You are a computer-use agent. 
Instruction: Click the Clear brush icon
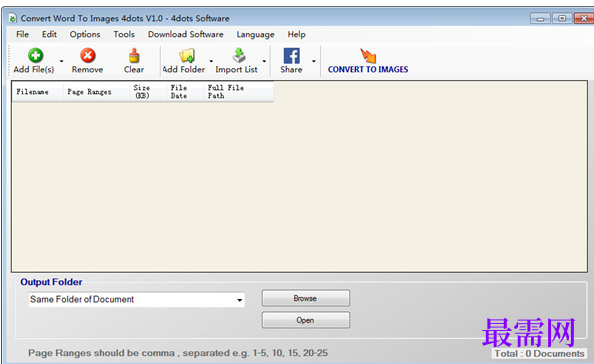coord(134,55)
